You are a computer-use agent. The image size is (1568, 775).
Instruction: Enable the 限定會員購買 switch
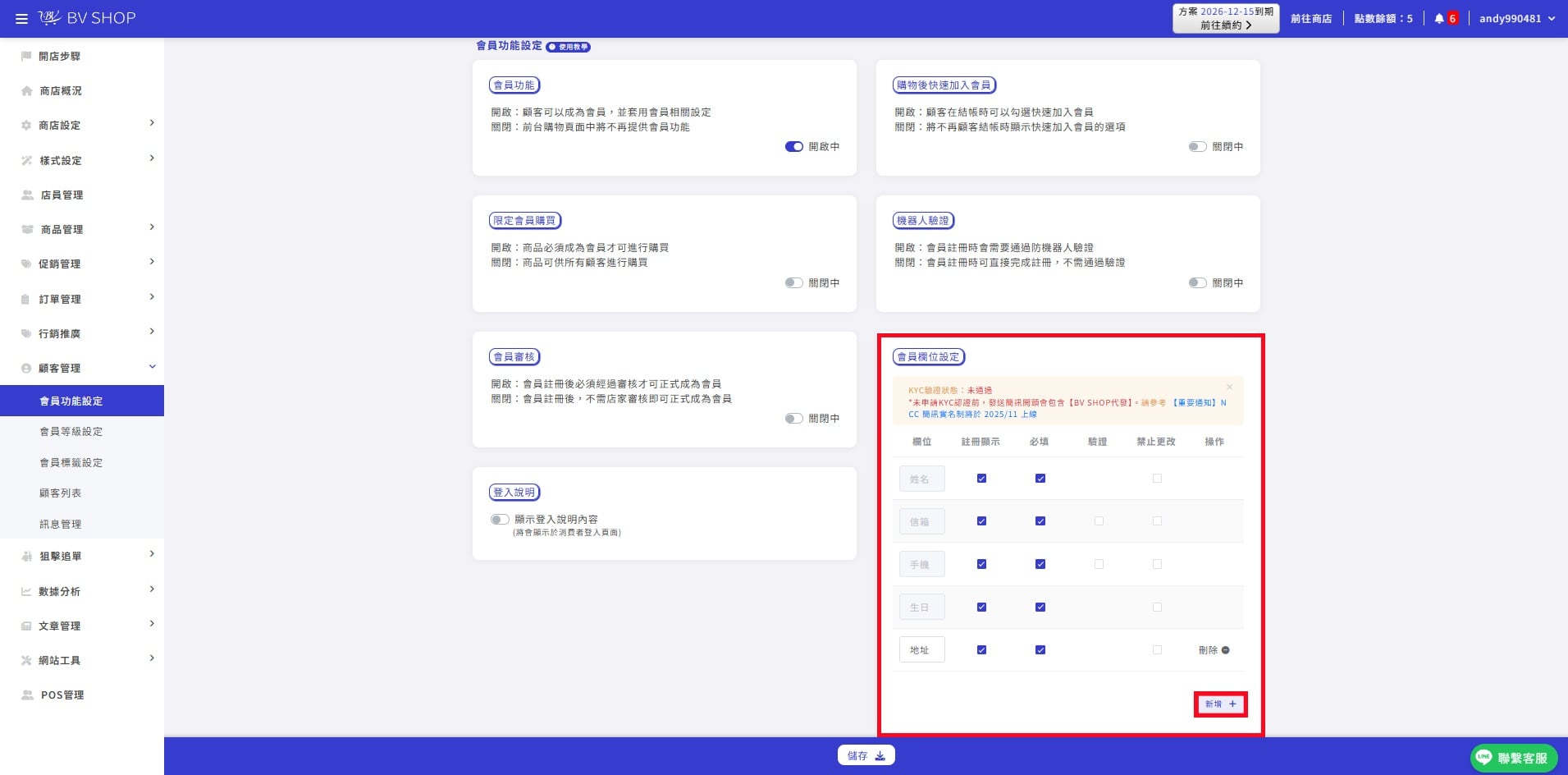(793, 282)
